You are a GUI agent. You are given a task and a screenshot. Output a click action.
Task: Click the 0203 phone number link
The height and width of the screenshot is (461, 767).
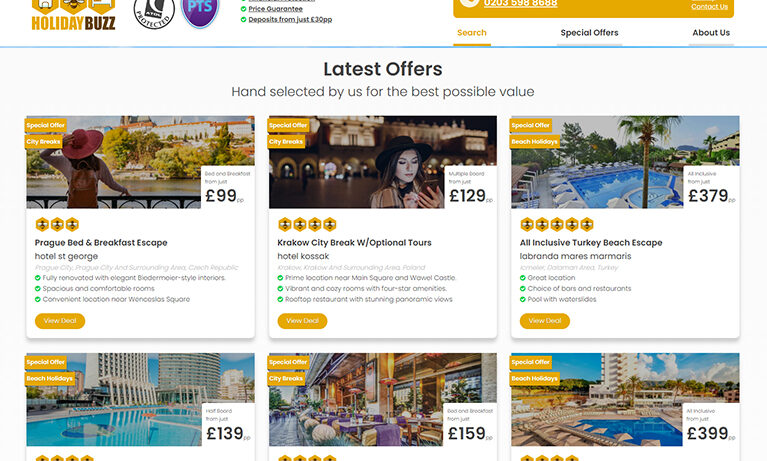click(520, 4)
